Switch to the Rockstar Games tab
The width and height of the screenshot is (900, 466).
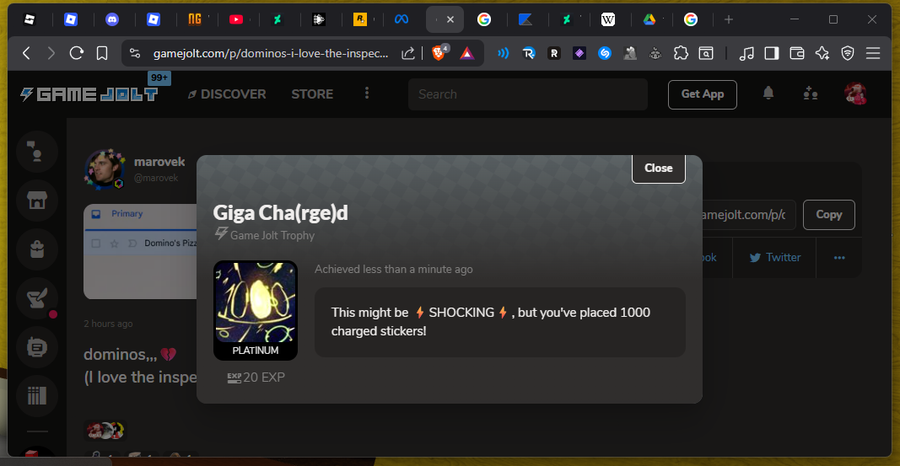[x=360, y=20]
